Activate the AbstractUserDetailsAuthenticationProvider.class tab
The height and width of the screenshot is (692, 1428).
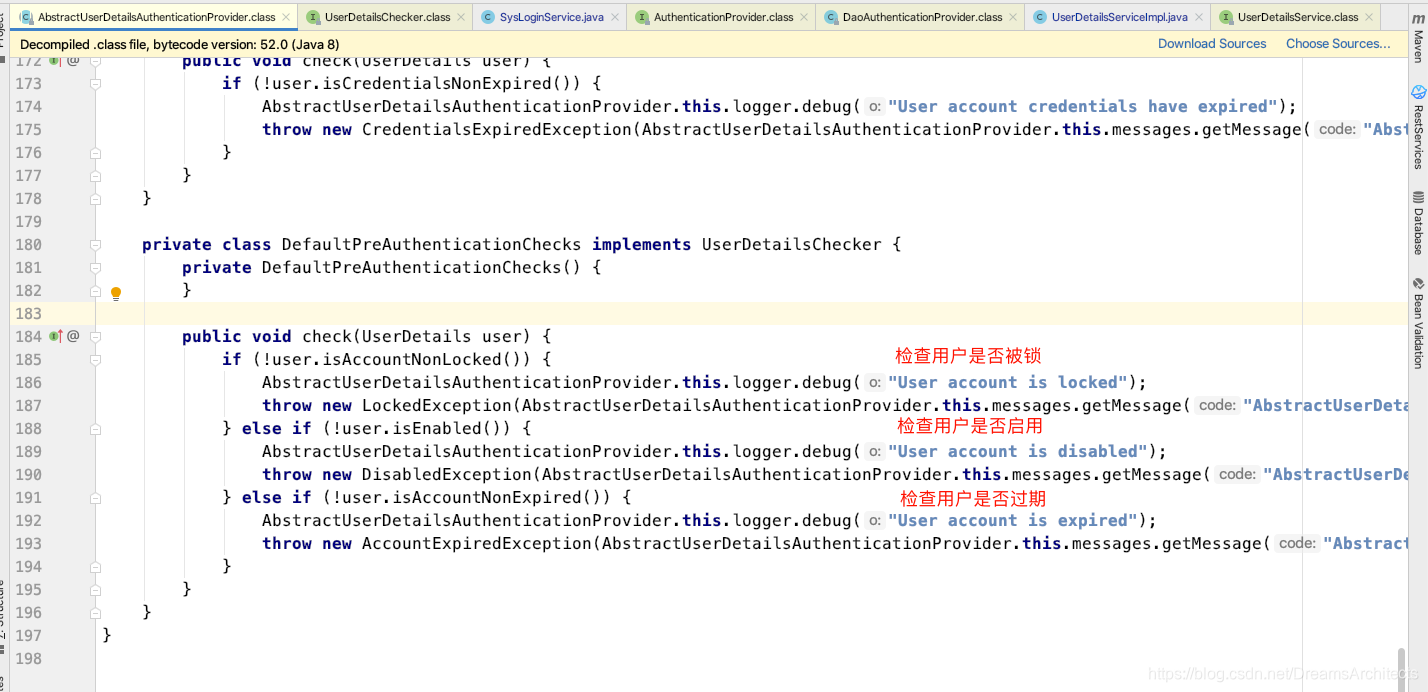pos(157,17)
